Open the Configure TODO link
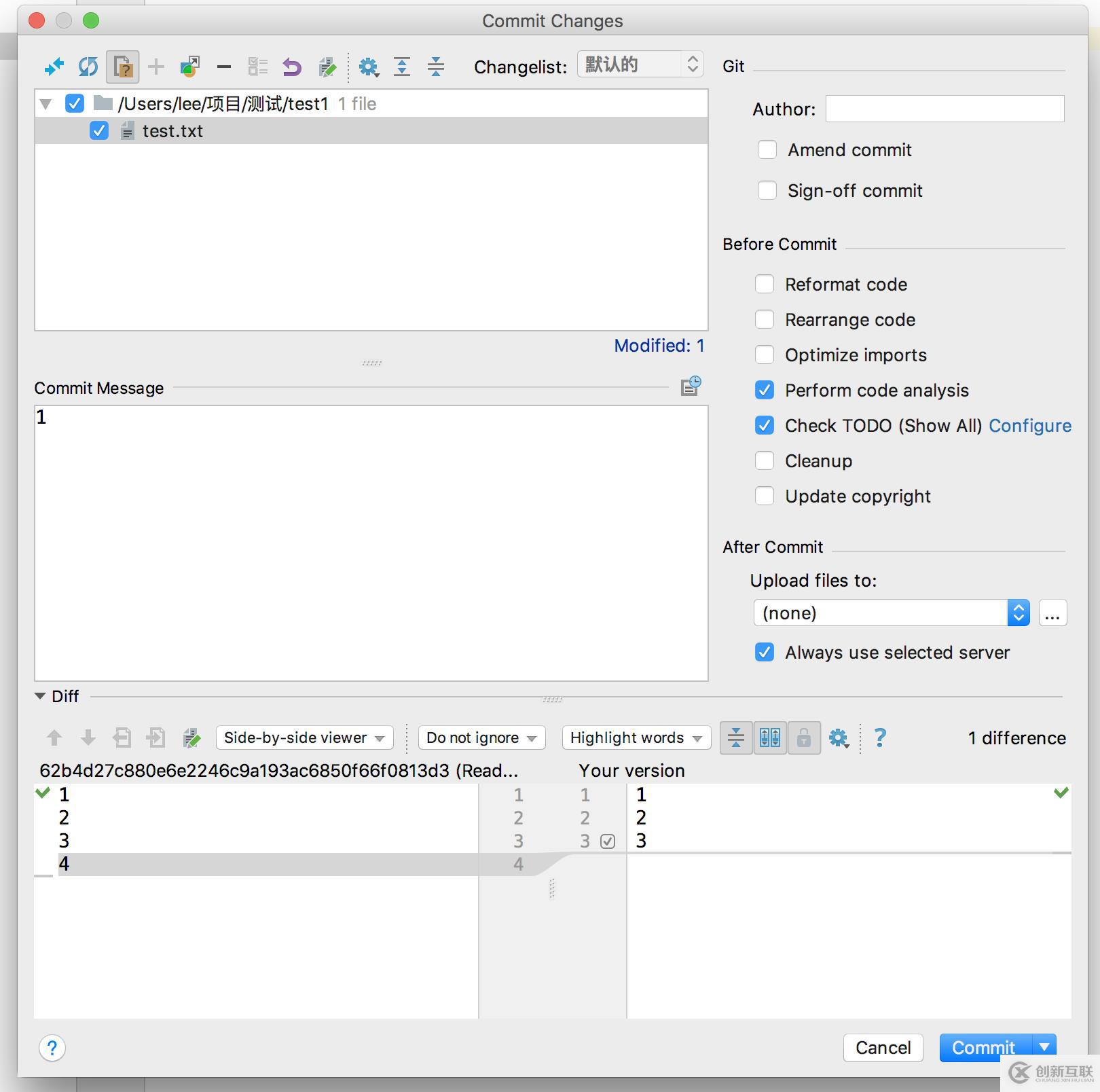Image resolution: width=1100 pixels, height=1092 pixels. [1030, 425]
